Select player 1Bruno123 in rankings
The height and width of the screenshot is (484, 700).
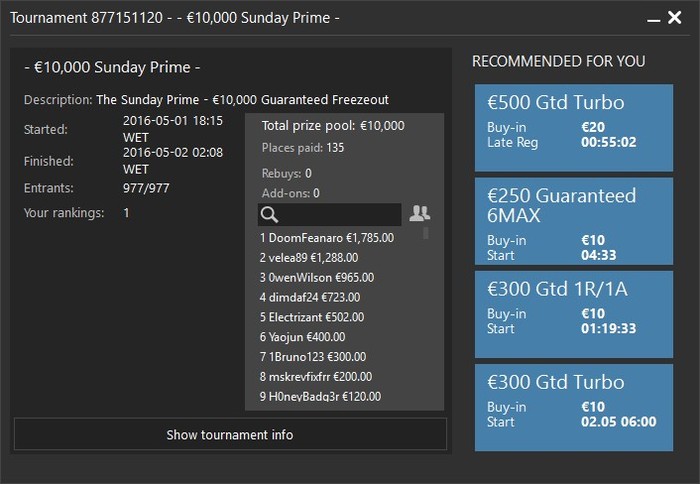[x=313, y=357]
